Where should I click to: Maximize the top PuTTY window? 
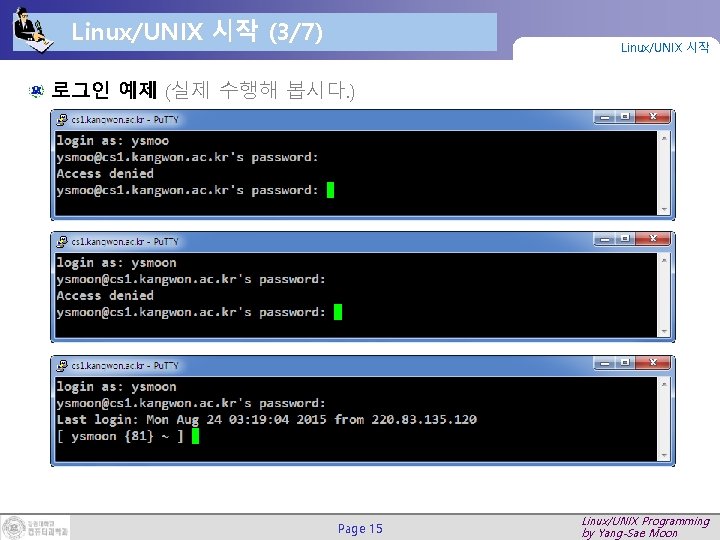tap(625, 117)
